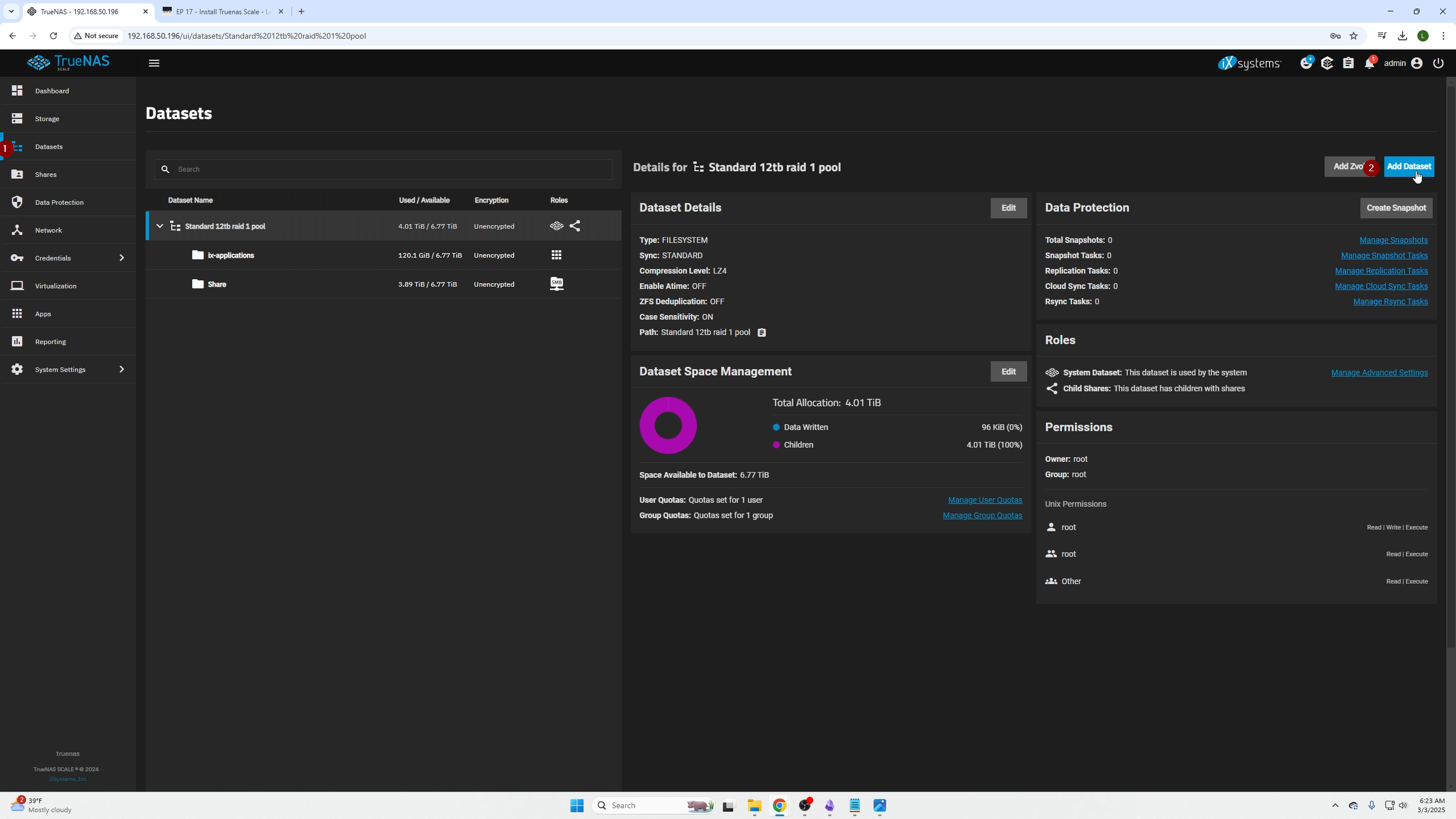Click the SMB share role icon
This screenshot has height=819, width=1456.
tap(556, 284)
